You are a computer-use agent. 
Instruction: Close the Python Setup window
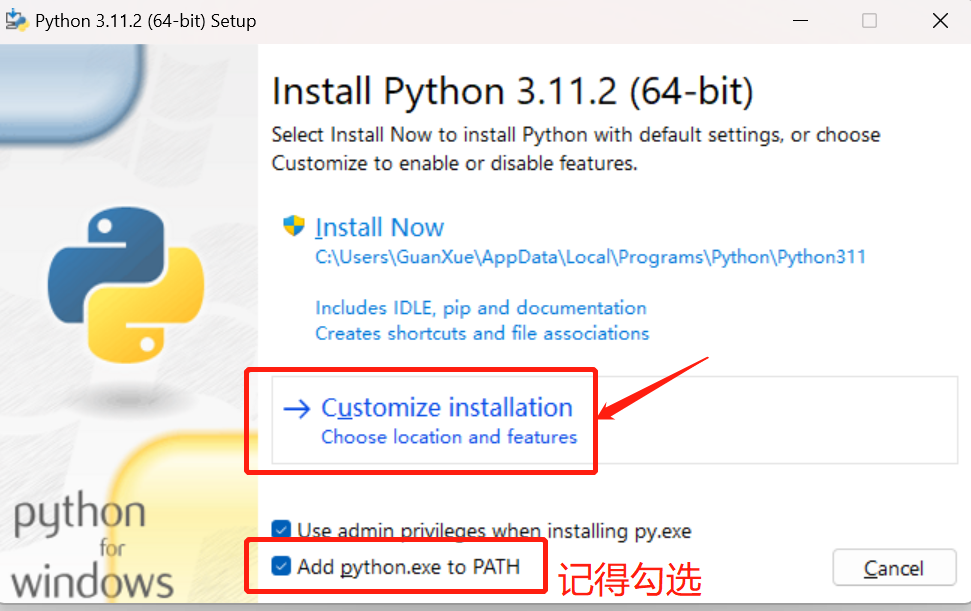pos(940,21)
